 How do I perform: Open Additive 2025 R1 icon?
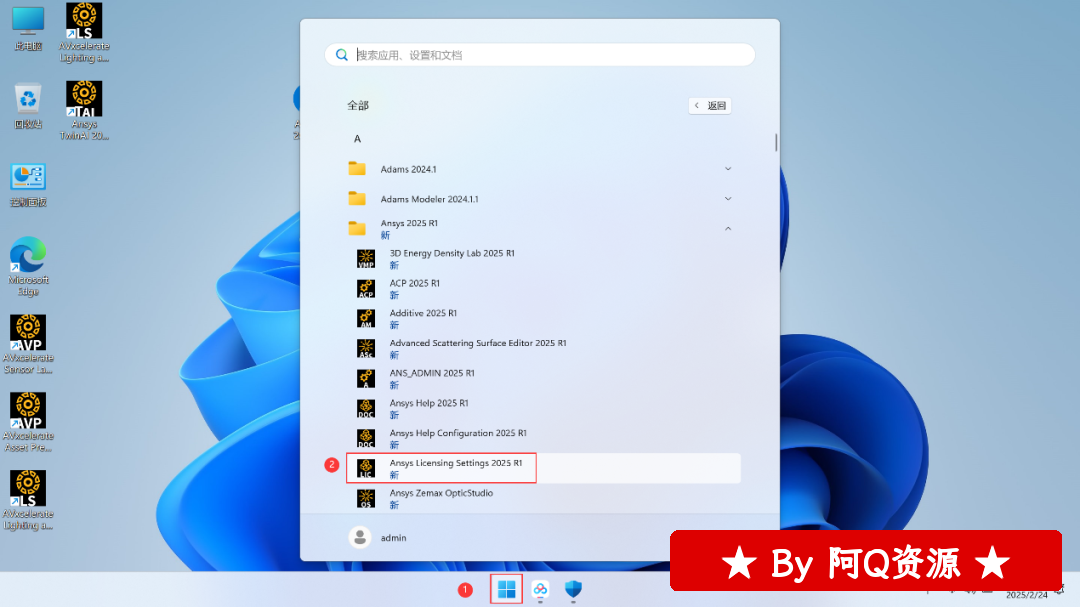[366, 318]
